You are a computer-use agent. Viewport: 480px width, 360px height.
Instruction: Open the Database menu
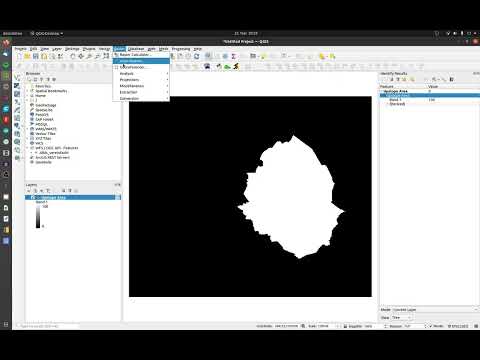136,49
